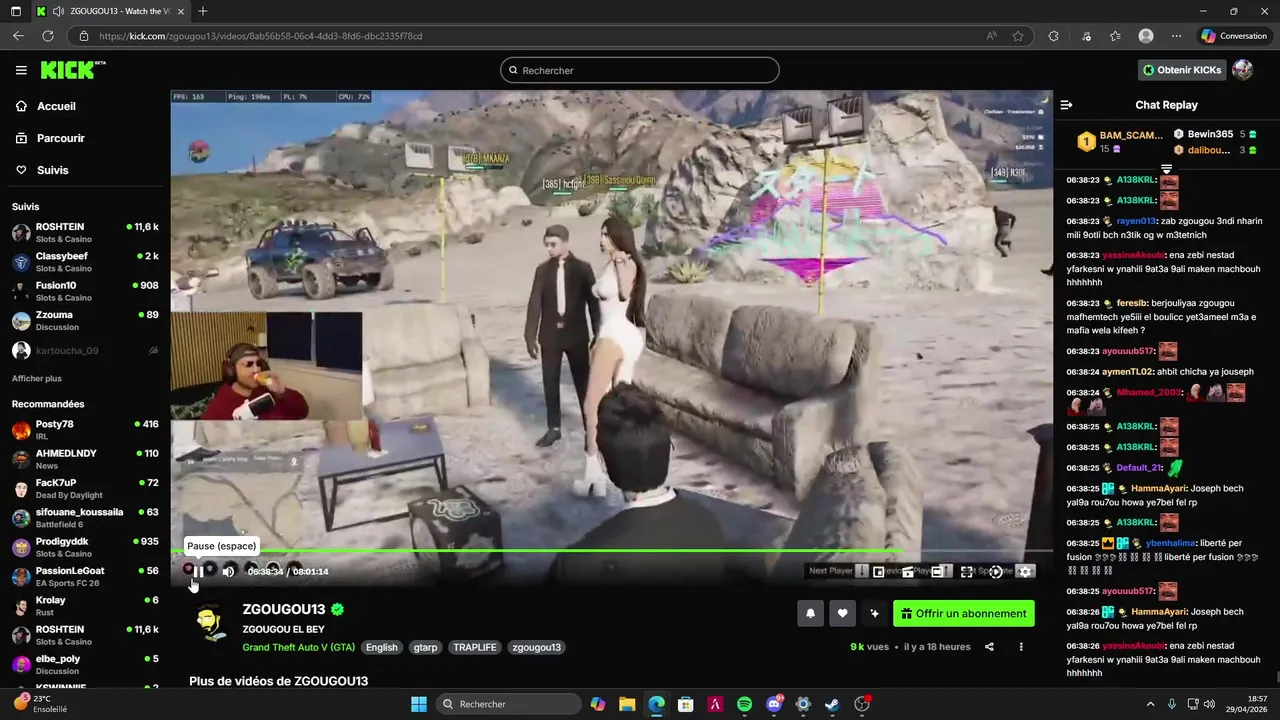Open Steam from the taskbar
Screen dimensions: 1280x720
(x=832, y=704)
